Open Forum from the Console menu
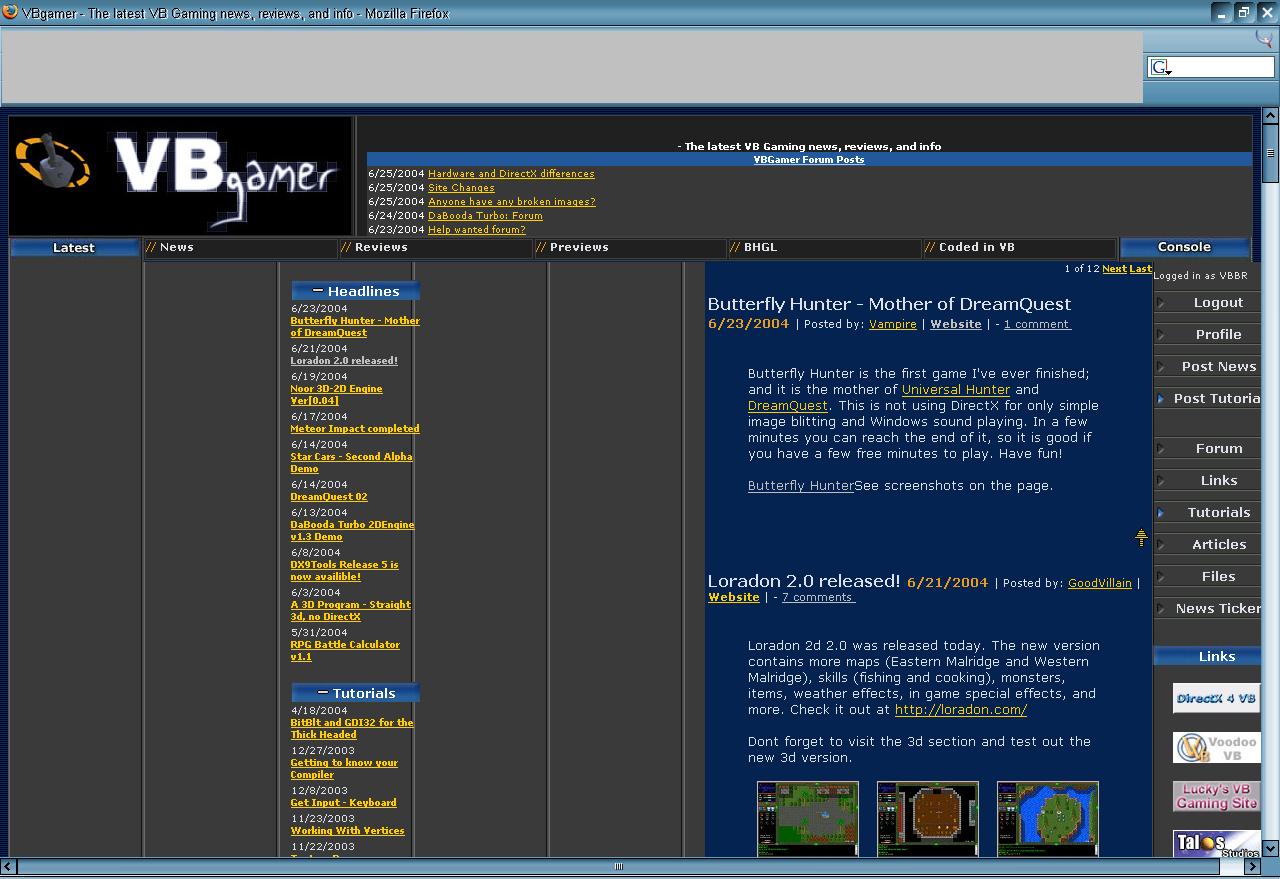1280x879 pixels. (x=1219, y=449)
